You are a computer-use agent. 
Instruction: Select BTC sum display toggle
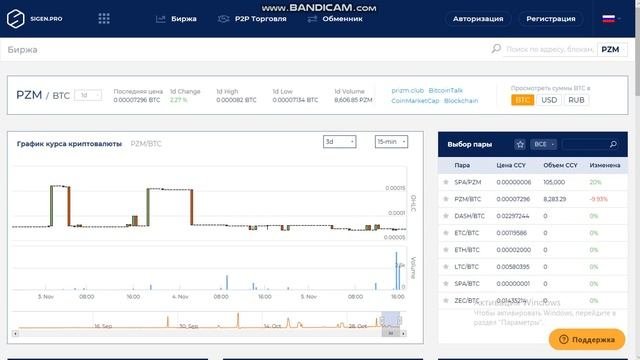522,100
